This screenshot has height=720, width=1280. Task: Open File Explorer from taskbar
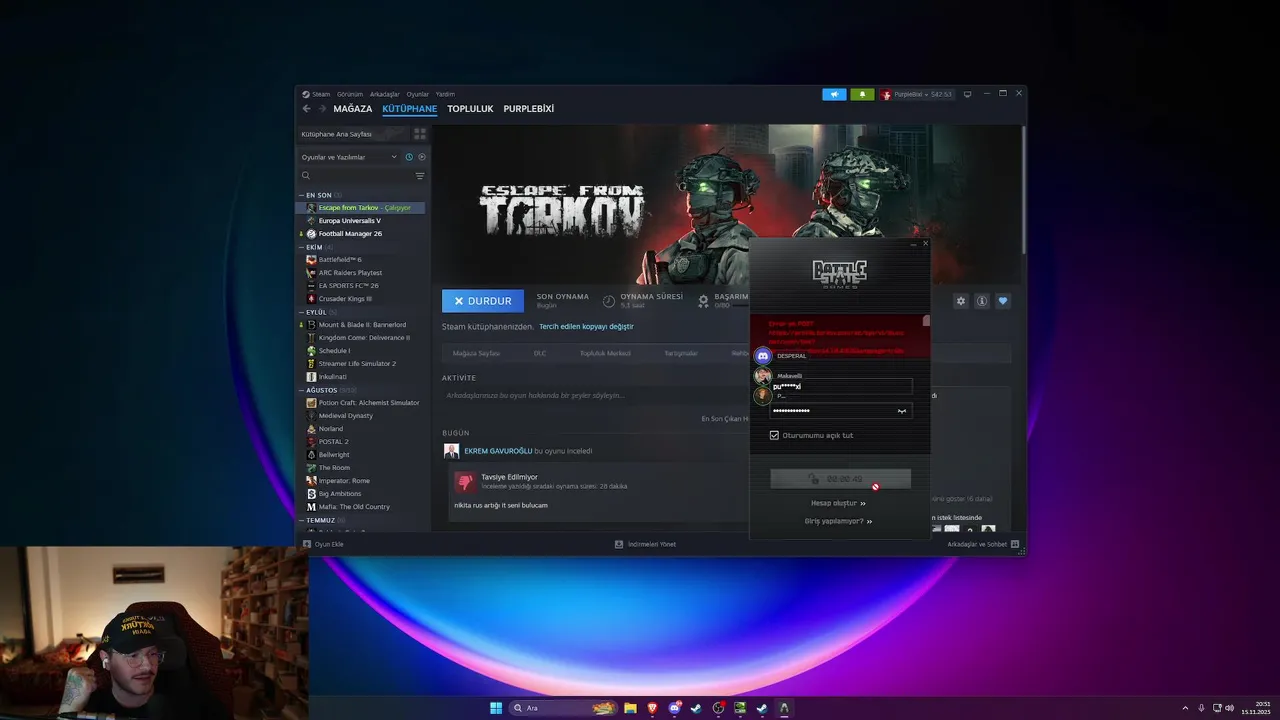pos(630,708)
